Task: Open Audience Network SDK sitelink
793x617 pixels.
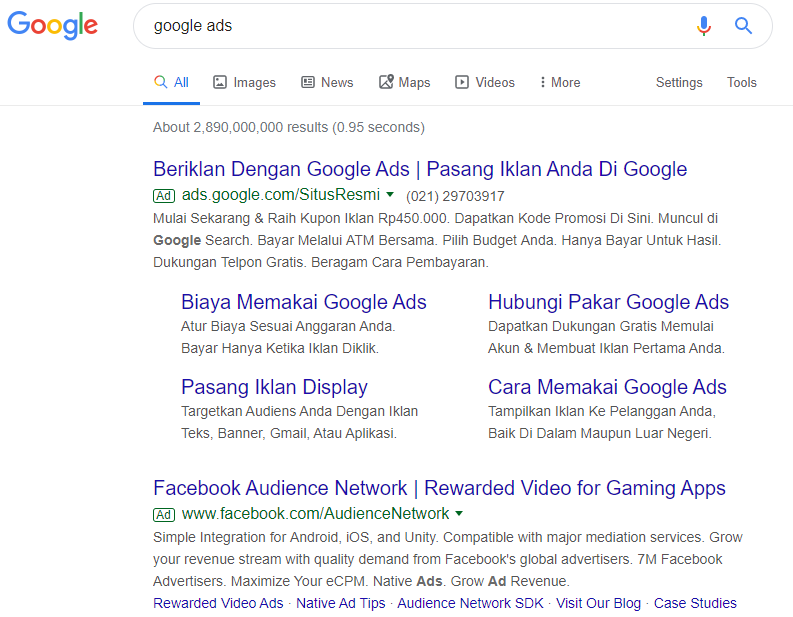Action: [x=470, y=603]
